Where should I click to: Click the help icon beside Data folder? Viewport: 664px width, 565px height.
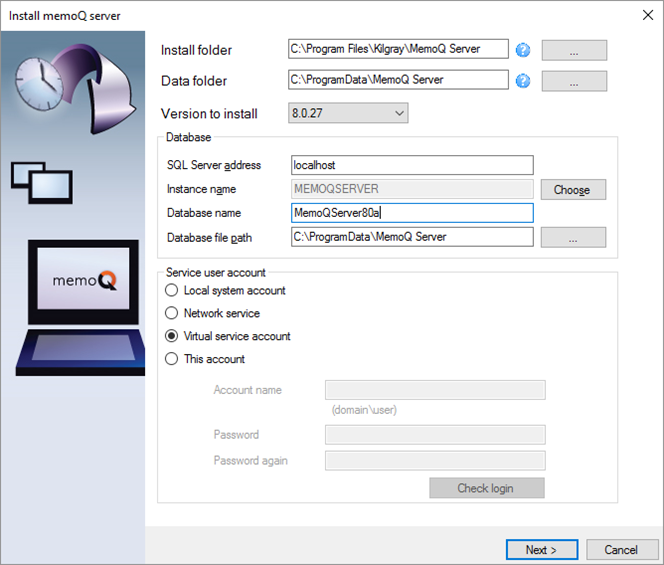pos(523,80)
